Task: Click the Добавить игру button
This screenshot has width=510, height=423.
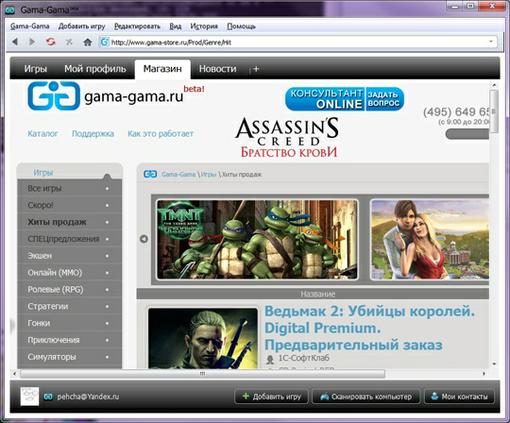Action: 272,397
